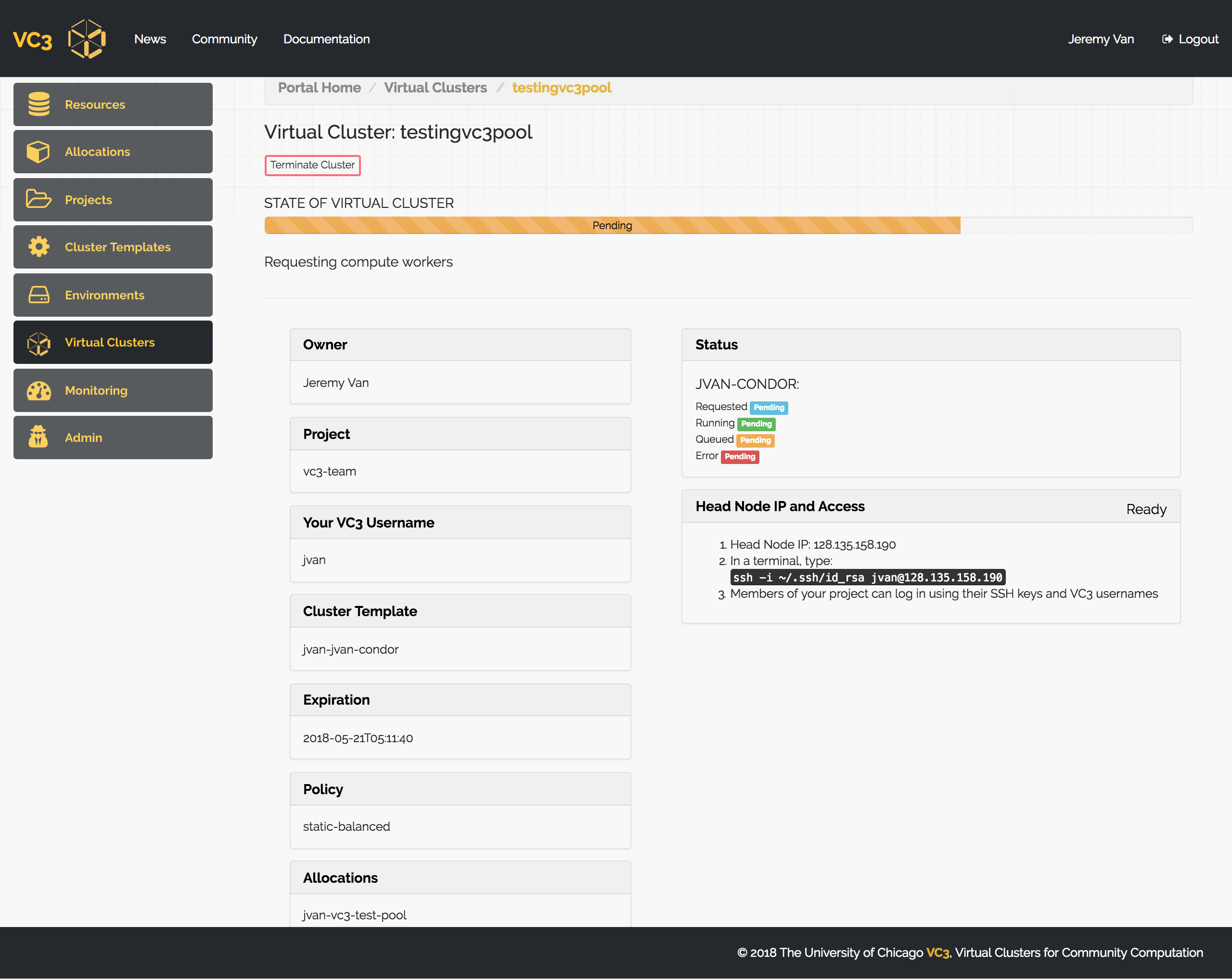1232x979 pixels.
Task: Go to Portal Home breadcrumb link
Action: (319, 88)
